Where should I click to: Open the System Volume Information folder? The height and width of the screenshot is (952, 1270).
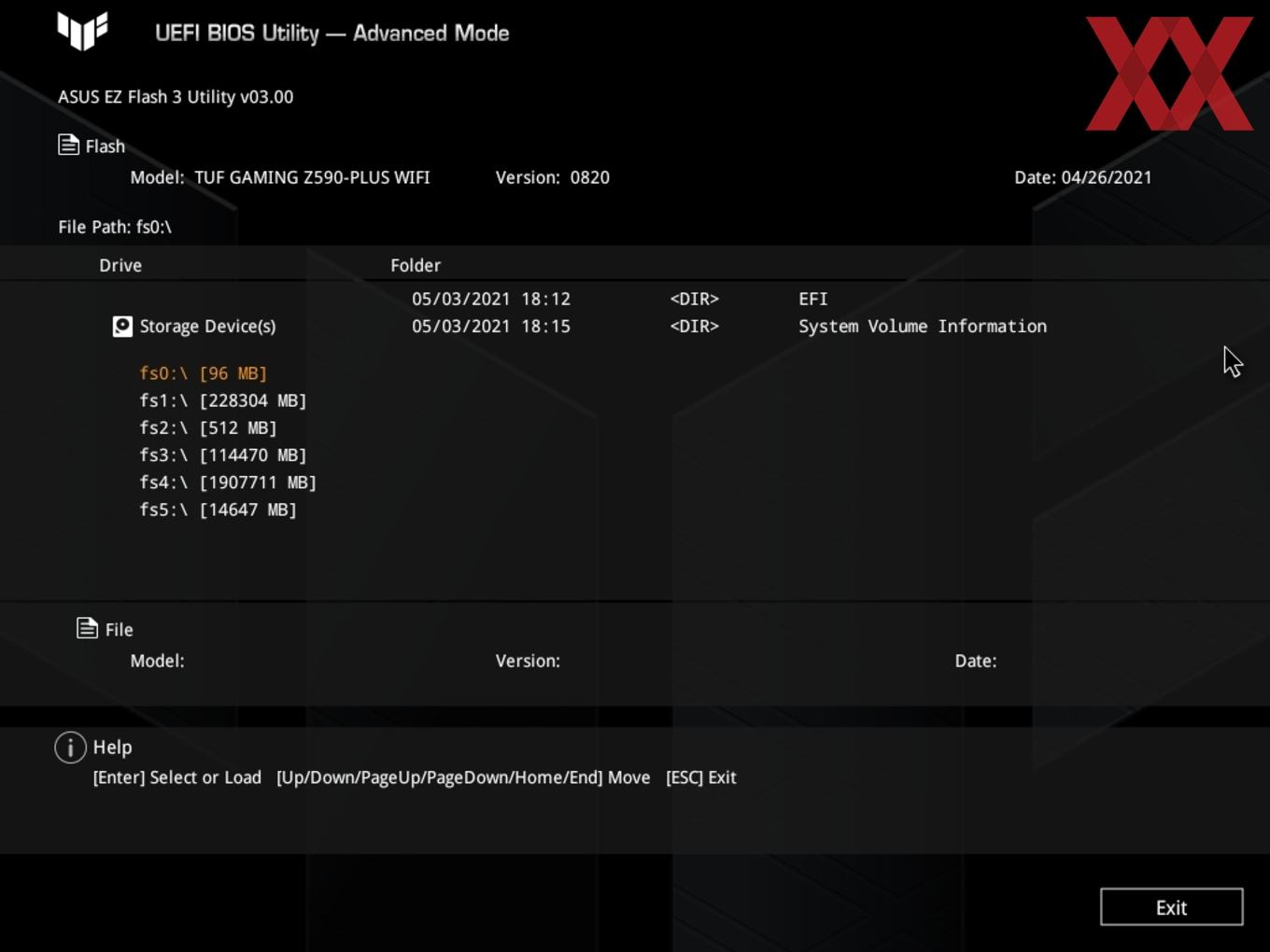coord(923,326)
